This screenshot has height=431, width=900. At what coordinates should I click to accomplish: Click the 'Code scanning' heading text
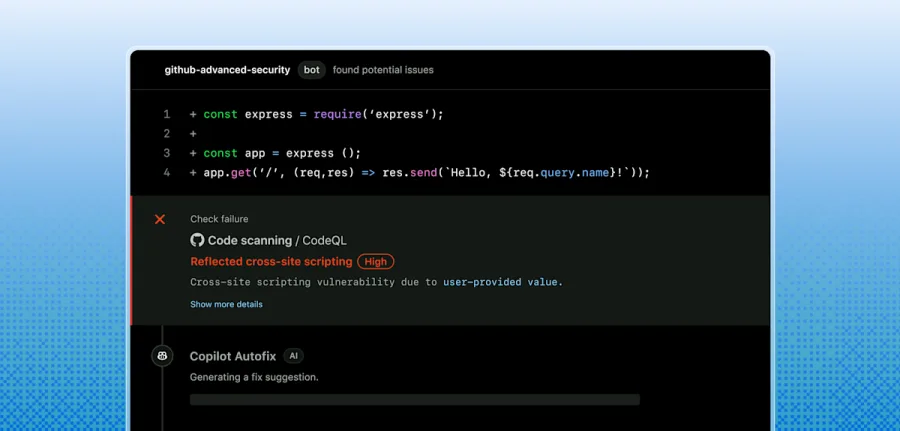(250, 240)
